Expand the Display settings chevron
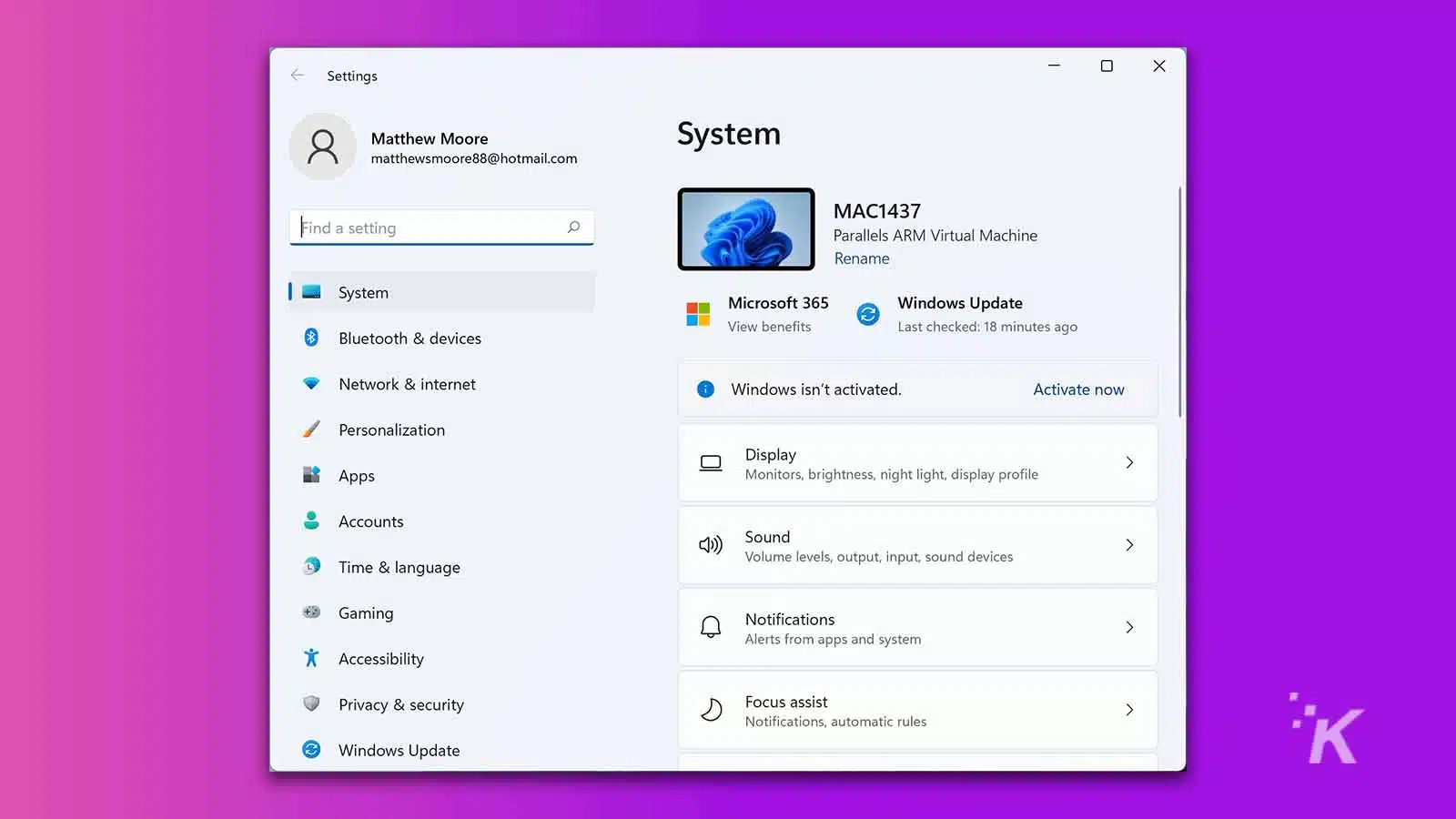Image resolution: width=1456 pixels, height=819 pixels. (x=1129, y=462)
